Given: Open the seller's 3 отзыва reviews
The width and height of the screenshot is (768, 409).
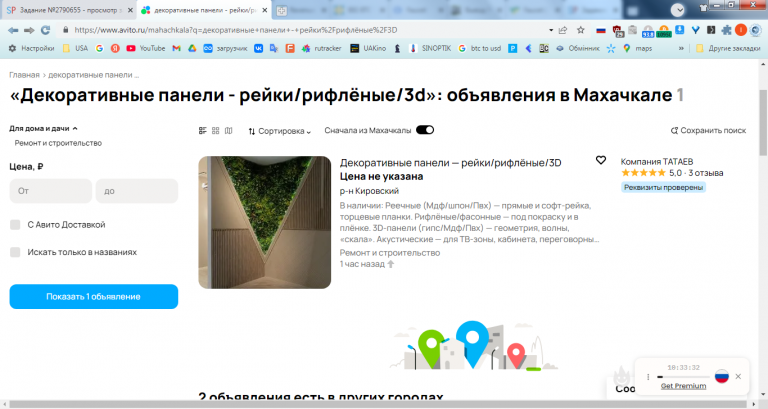Looking at the screenshot, I should coord(706,173).
